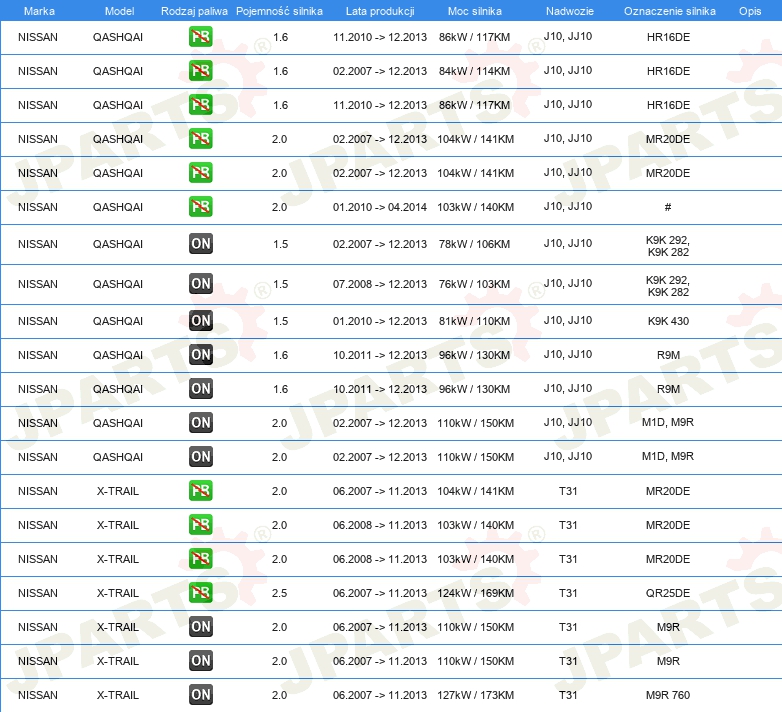Click the Oznaczenie silnika column header
The image size is (782, 712).
[670, 11]
